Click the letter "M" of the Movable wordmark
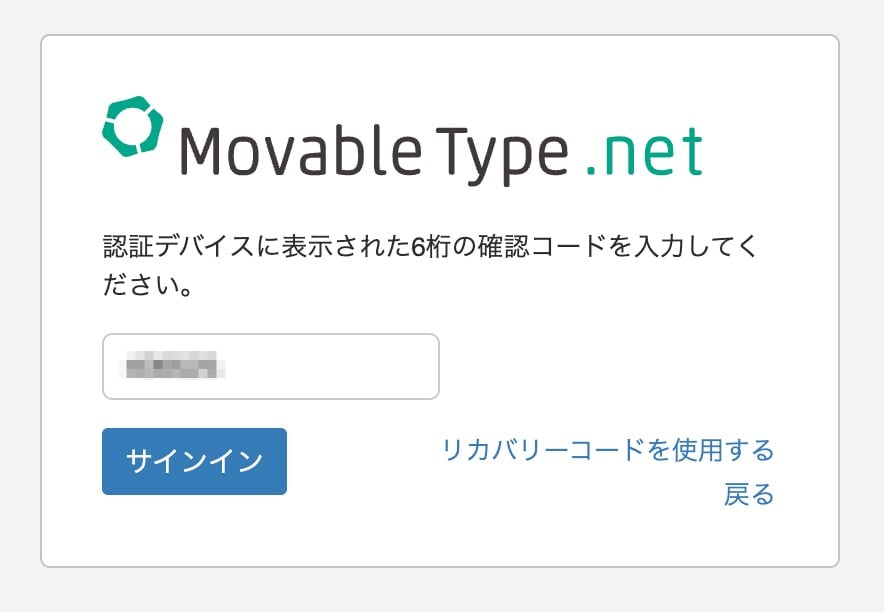The width and height of the screenshot is (884, 612). (200, 151)
